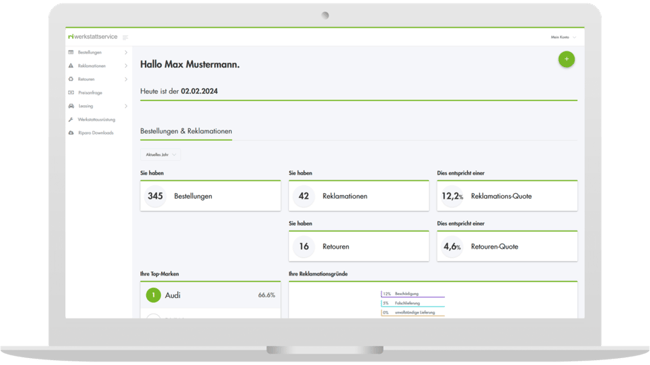Open the Mein Konto account dropdown
The width and height of the screenshot is (650, 365).
pyautogui.click(x=563, y=37)
